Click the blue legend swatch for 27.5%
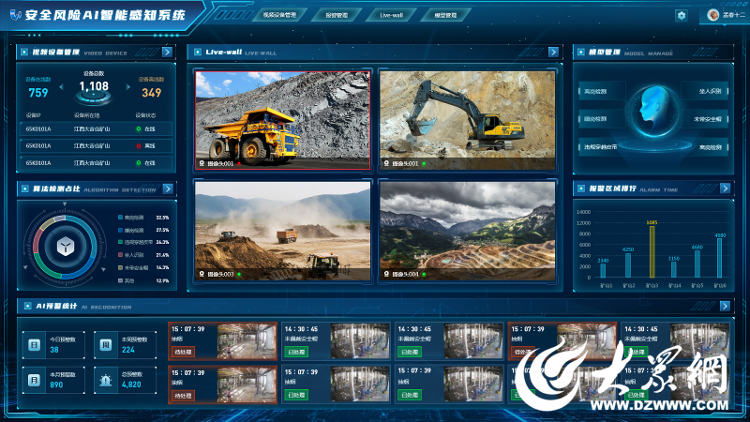Viewport: 750px width, 422px height. [121, 230]
